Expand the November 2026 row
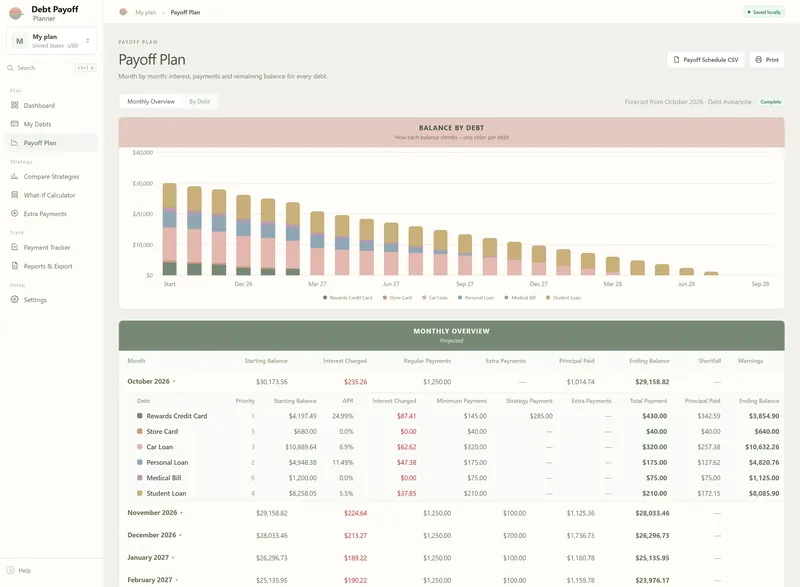 452,513
